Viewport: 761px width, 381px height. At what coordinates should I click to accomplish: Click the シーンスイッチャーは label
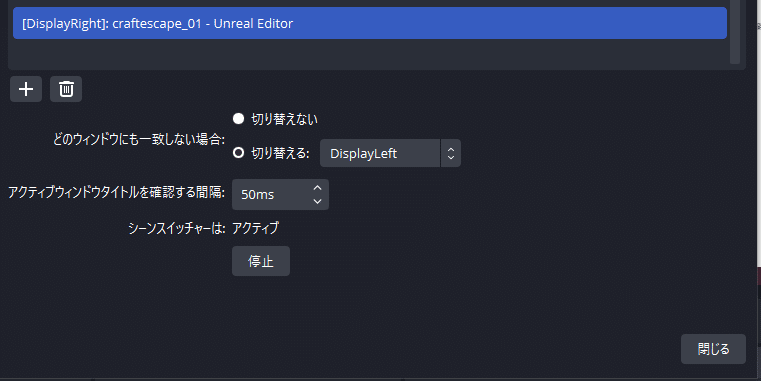(177, 228)
